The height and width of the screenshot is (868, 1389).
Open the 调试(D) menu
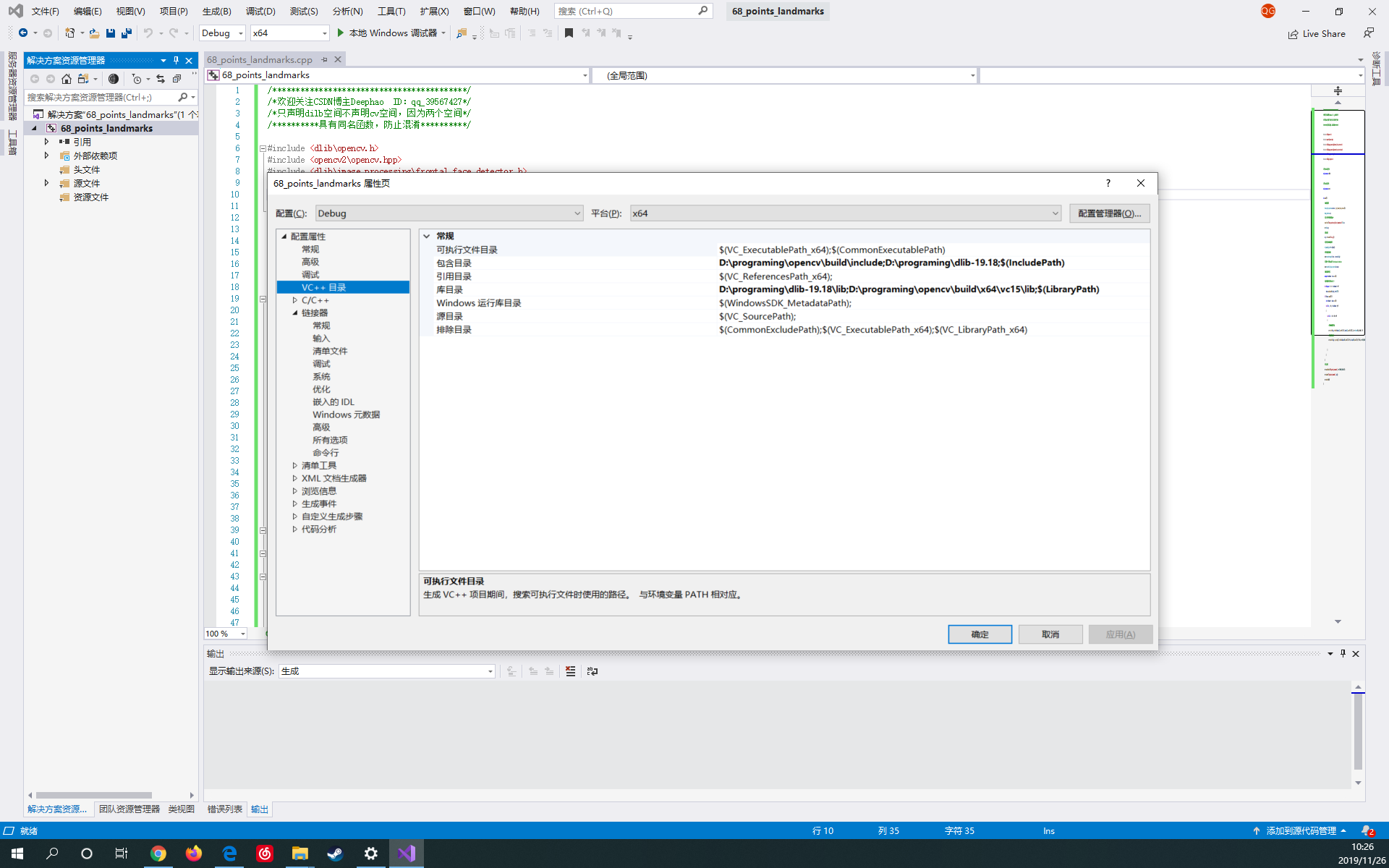[x=260, y=12]
